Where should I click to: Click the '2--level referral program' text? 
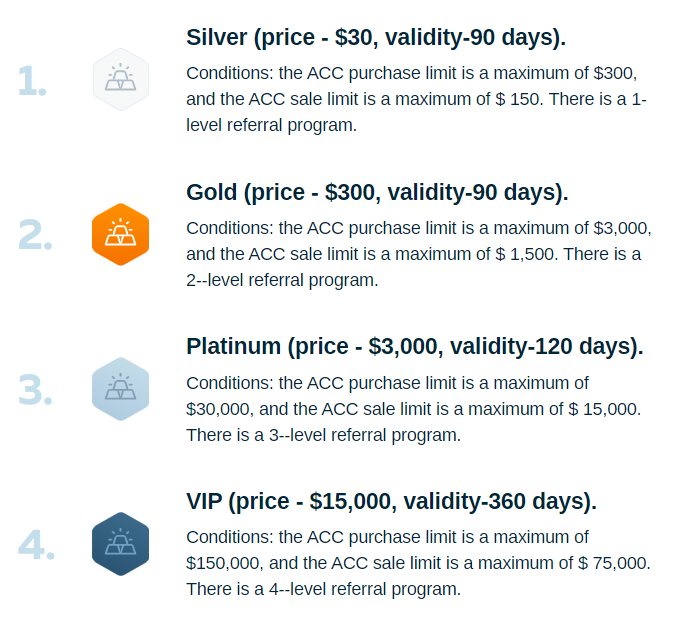tap(282, 280)
